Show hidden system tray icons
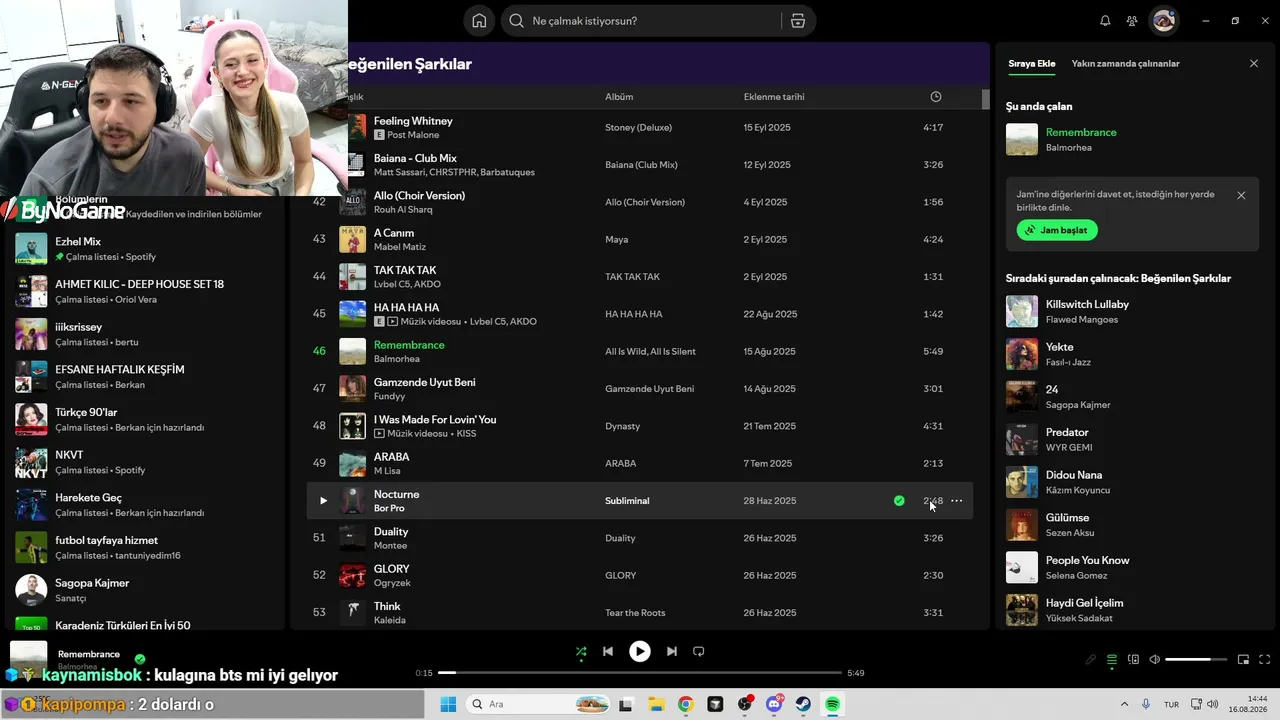Image resolution: width=1280 pixels, height=720 pixels. pos(1124,704)
